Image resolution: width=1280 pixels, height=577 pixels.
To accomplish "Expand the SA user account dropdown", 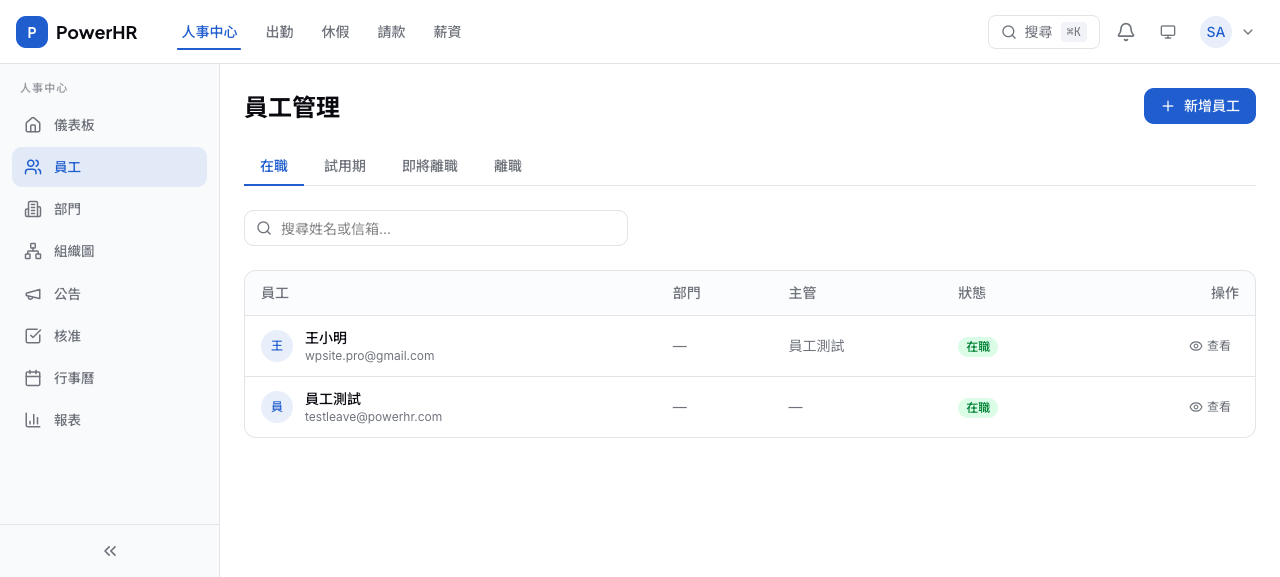I will [x=1247, y=32].
